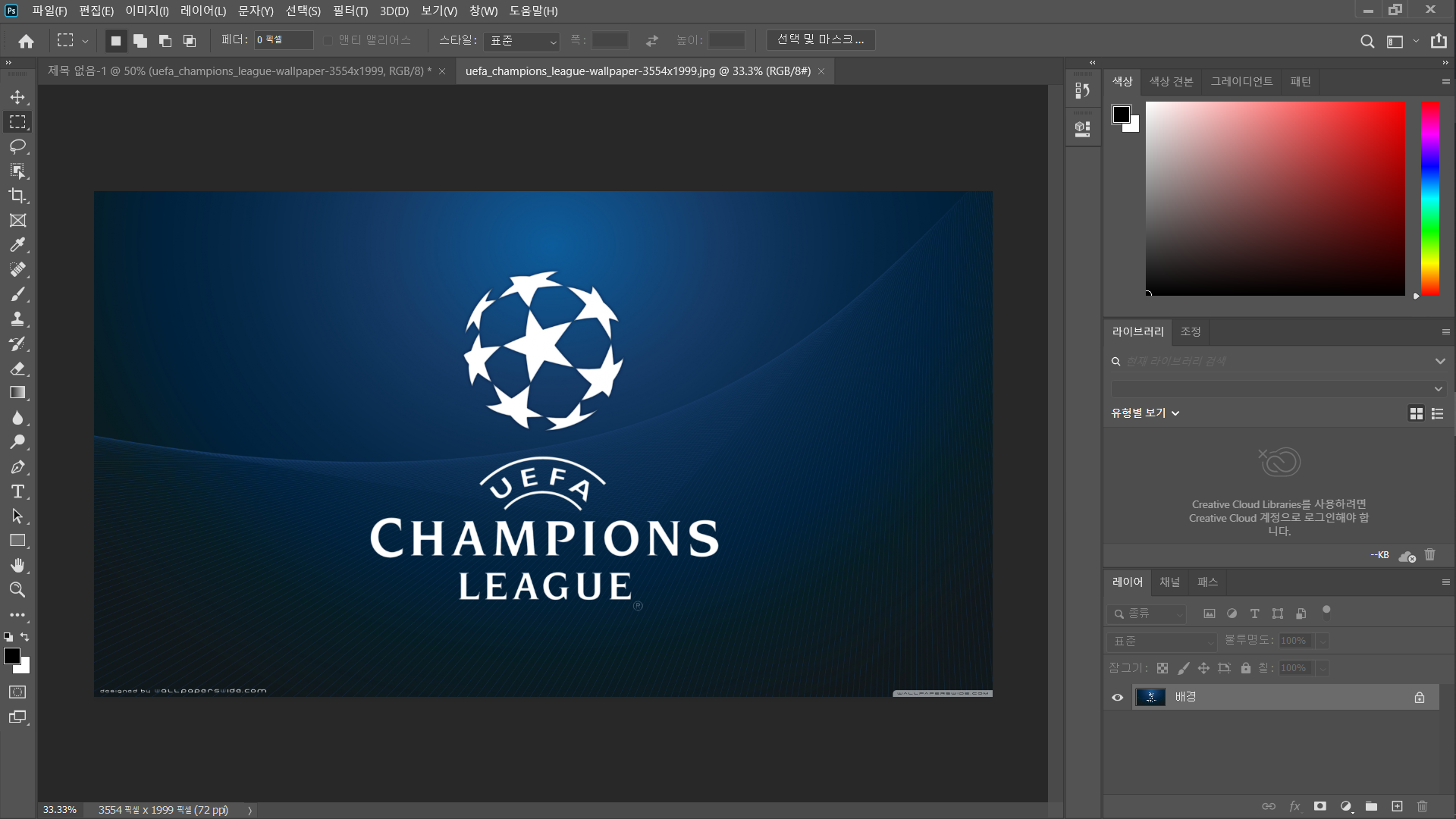Click the 페더 pixel input field
The height and width of the screenshot is (819, 1456).
(283, 40)
